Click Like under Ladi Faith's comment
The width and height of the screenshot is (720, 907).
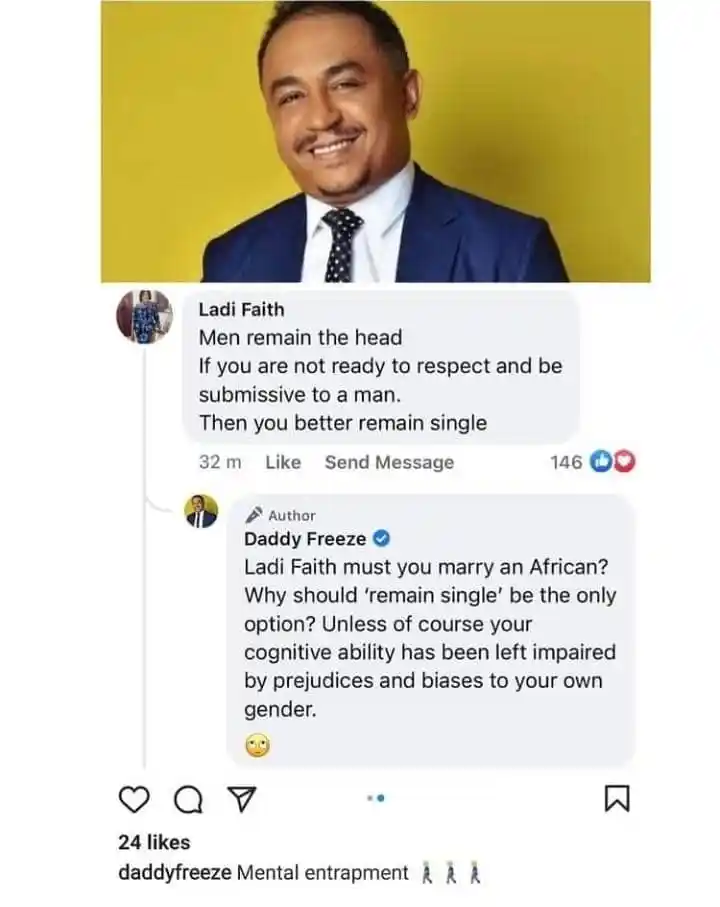pos(283,462)
